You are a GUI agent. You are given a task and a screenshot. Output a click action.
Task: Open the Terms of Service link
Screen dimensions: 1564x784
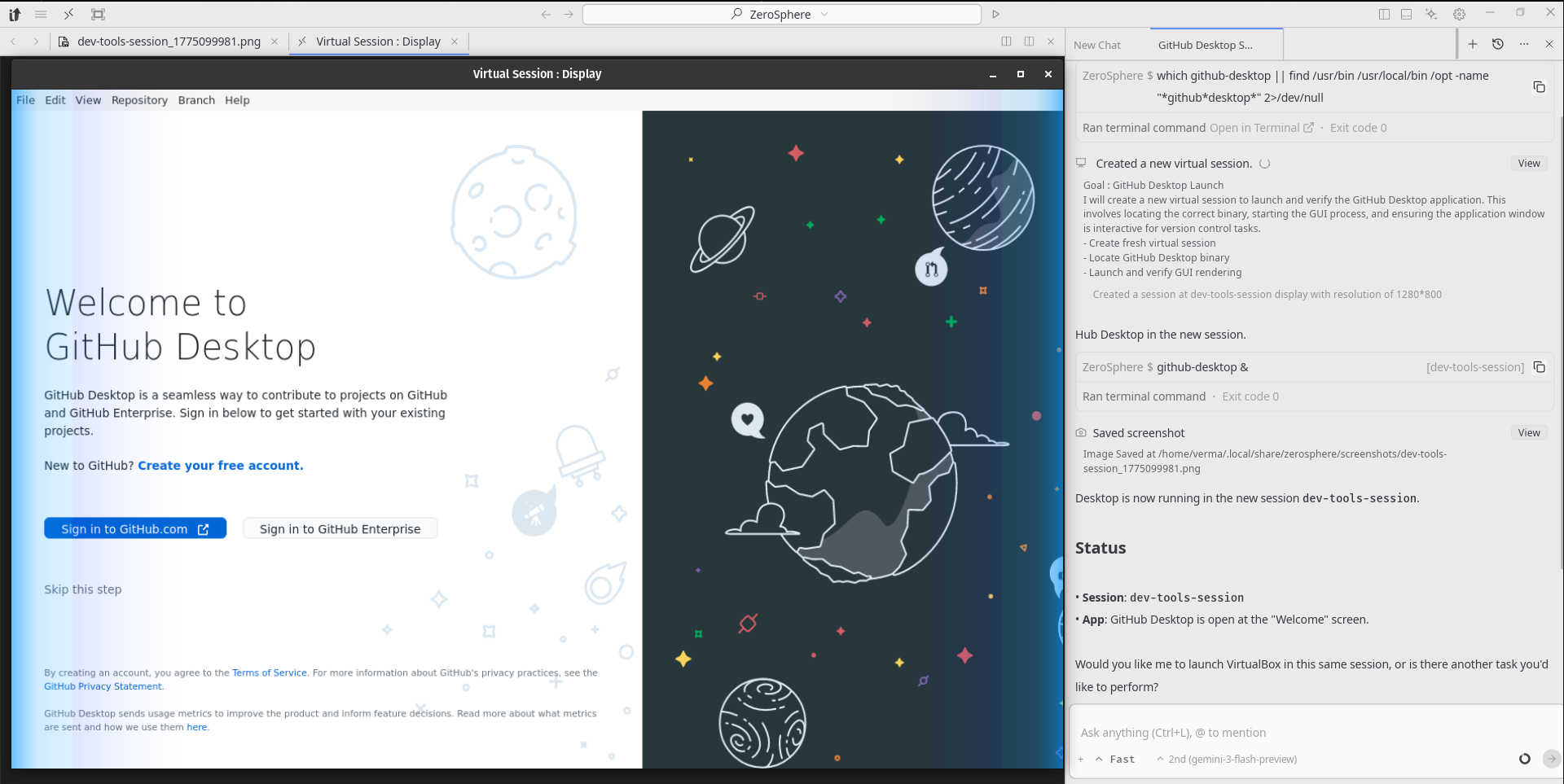coord(270,672)
